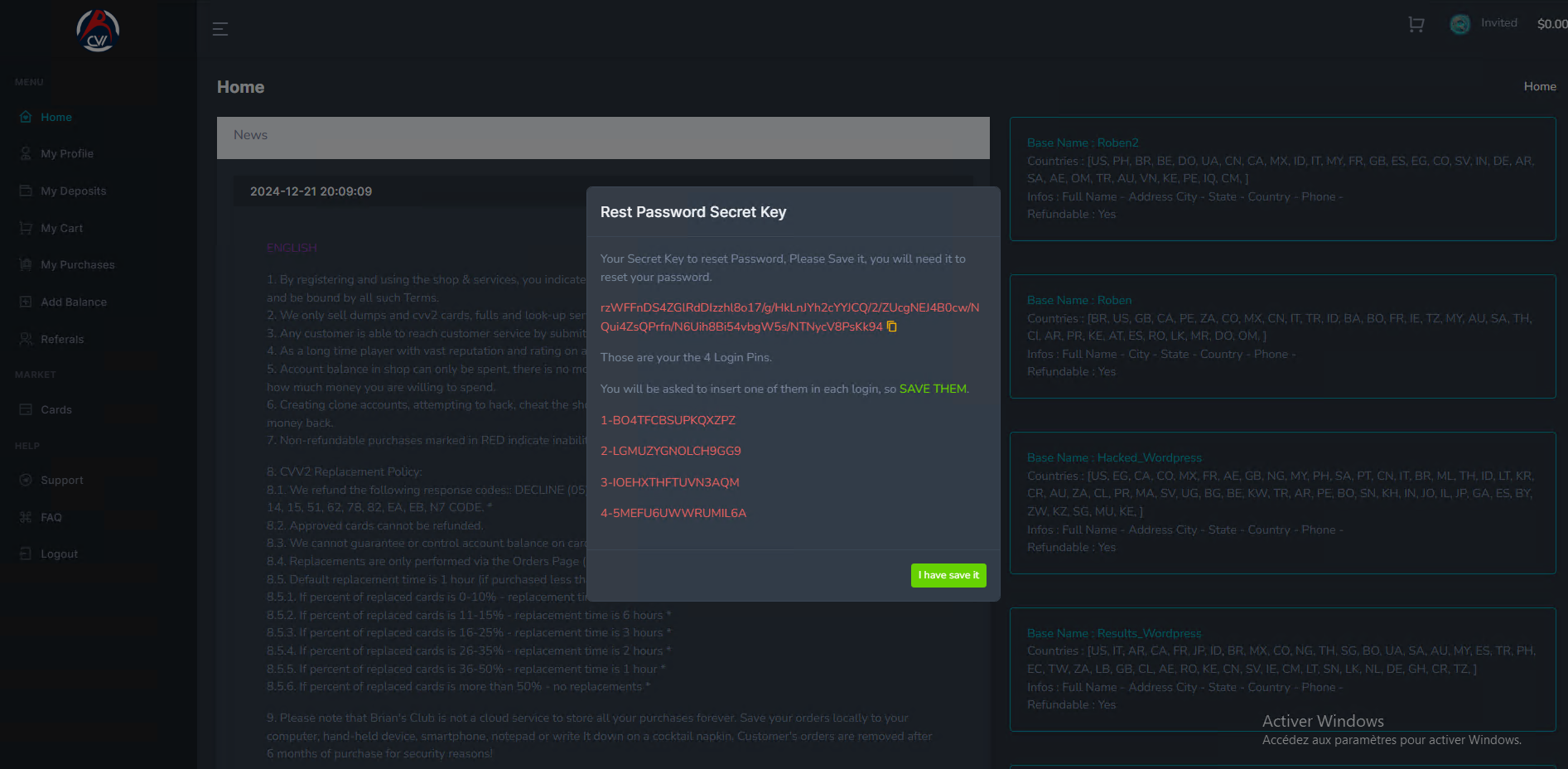Open the FAQ sidebar entry

click(51, 518)
